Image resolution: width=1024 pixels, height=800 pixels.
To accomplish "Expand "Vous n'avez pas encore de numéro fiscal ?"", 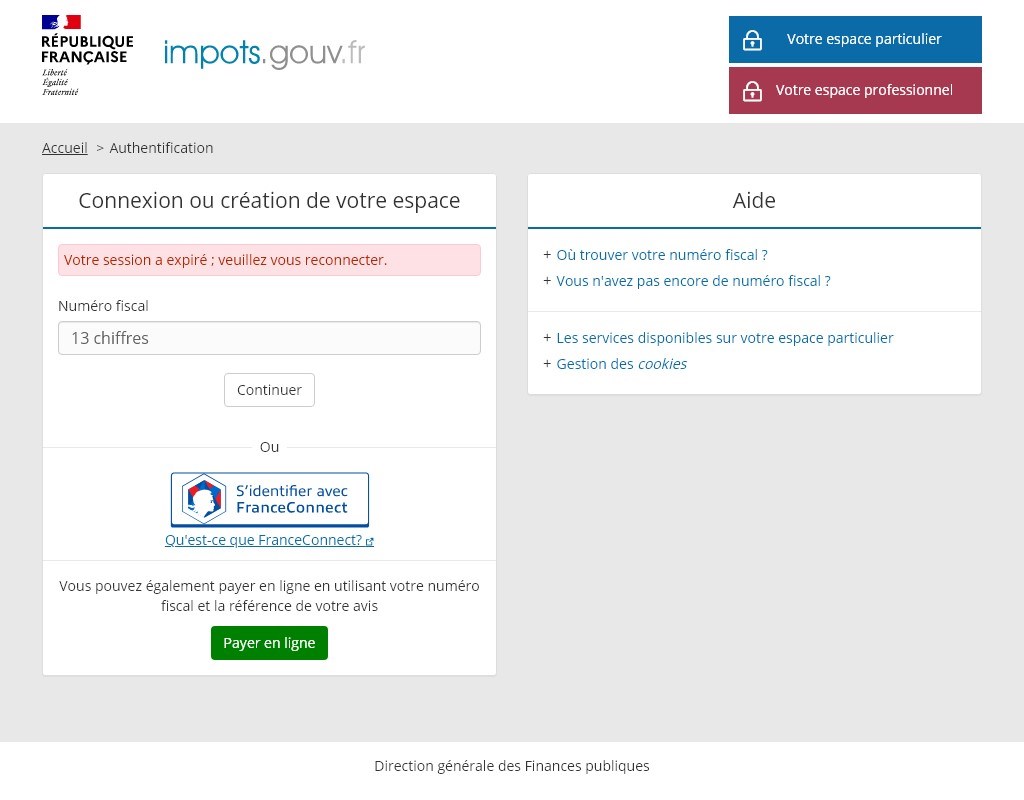I will pos(693,281).
